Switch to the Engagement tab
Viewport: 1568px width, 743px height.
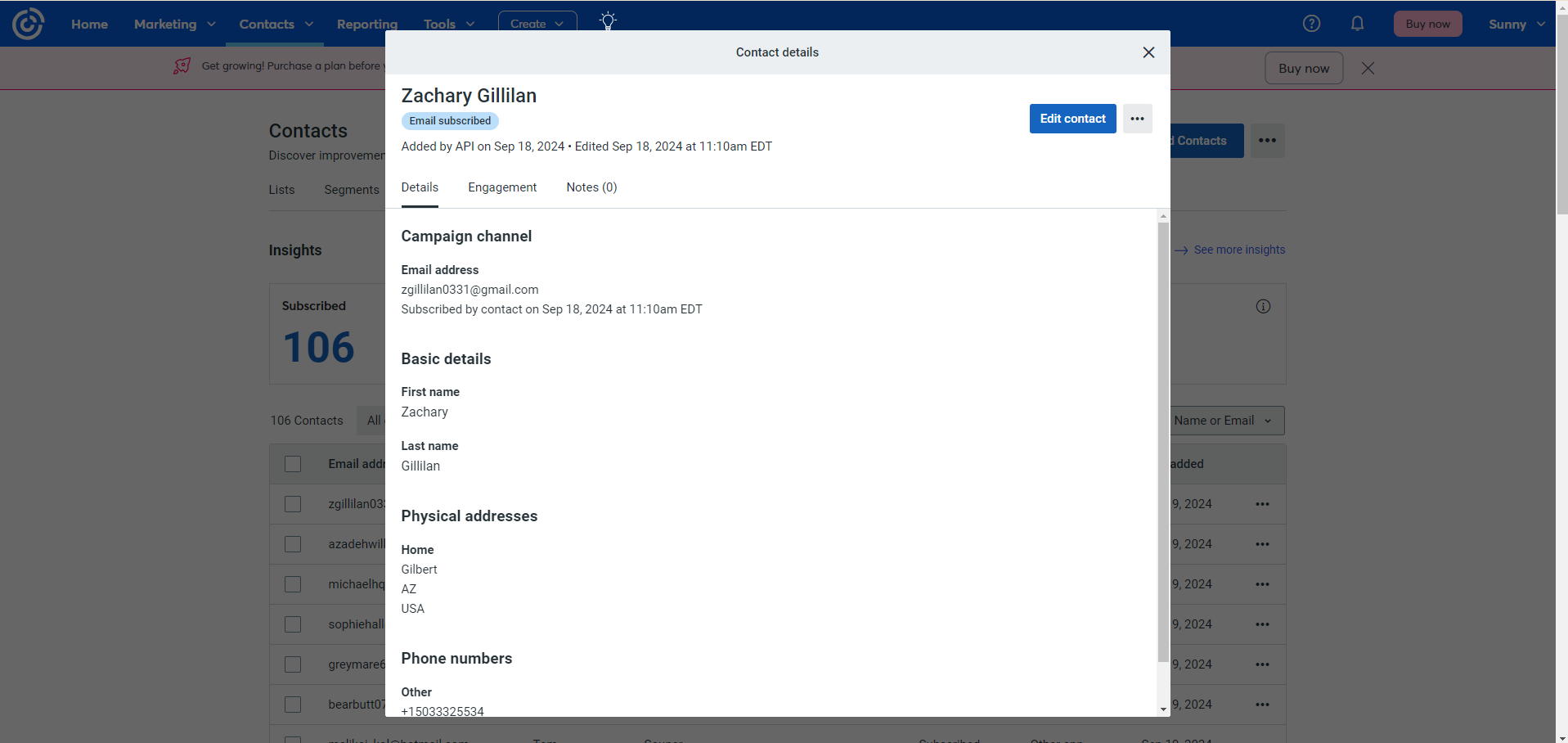coord(502,187)
